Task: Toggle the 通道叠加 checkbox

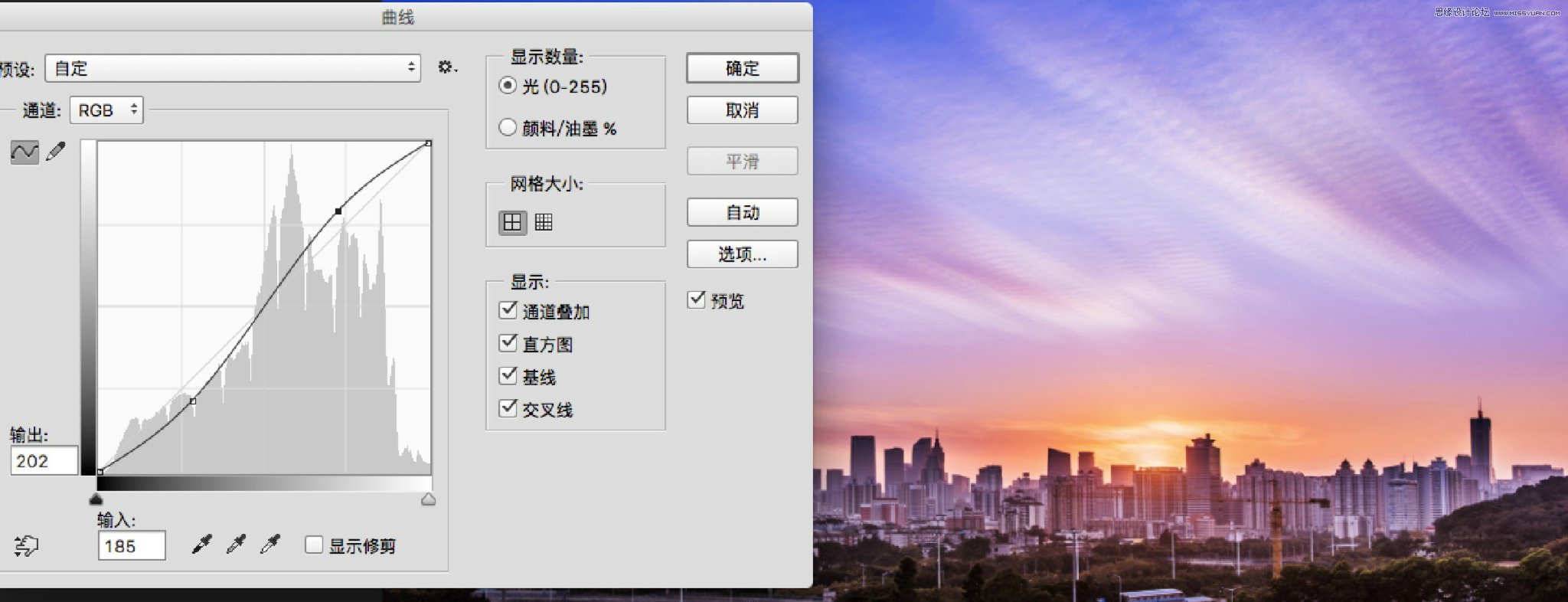Action: (508, 310)
